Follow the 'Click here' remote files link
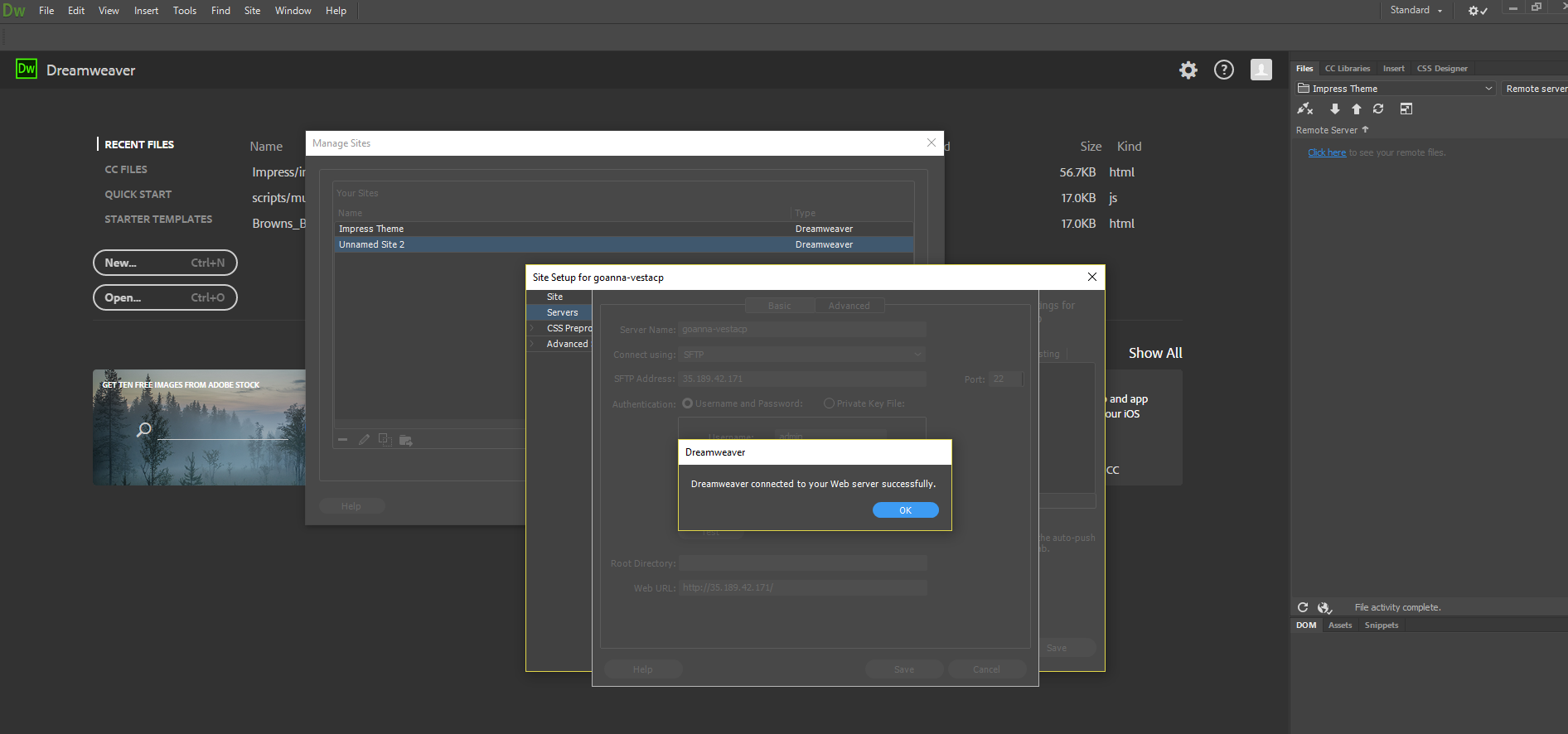This screenshot has width=1568, height=734. [1326, 152]
